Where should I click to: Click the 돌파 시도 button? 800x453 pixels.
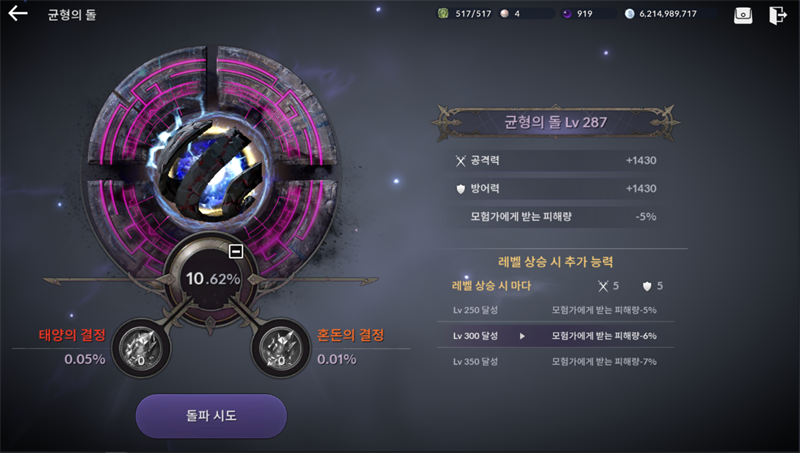click(211, 416)
